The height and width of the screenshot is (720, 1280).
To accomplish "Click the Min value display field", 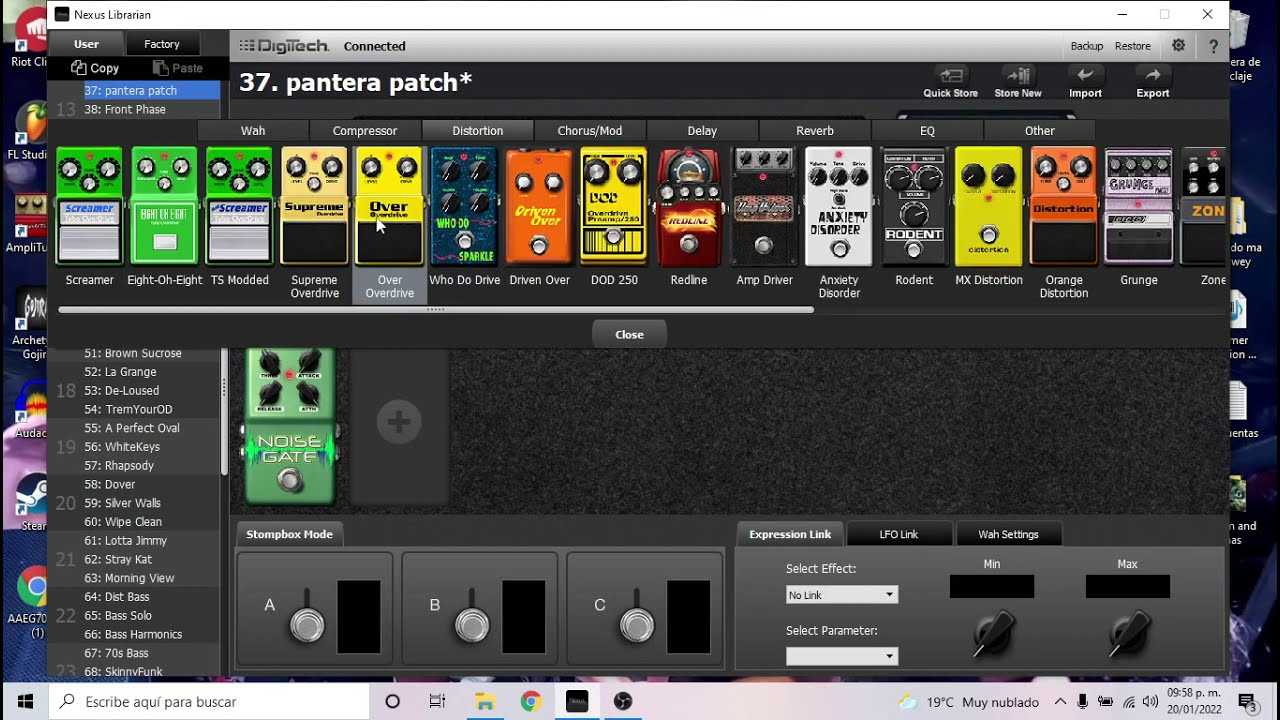I will point(991,586).
